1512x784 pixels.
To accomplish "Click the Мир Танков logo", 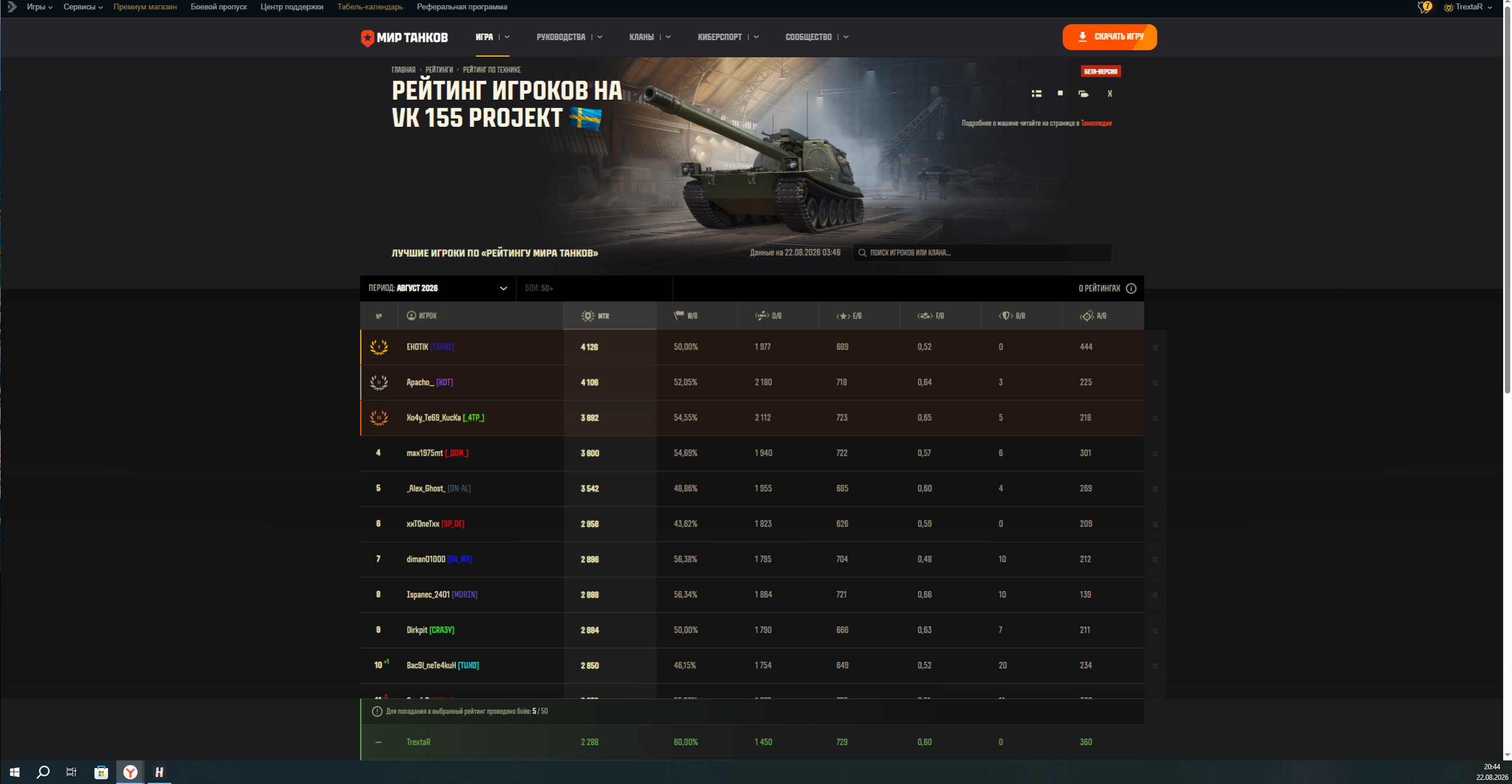I will [405, 38].
